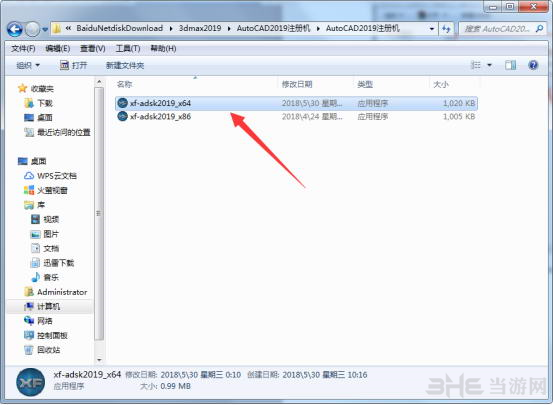The width and height of the screenshot is (553, 405).
Task: Toggle the preview pane icon
Action: 510,65
